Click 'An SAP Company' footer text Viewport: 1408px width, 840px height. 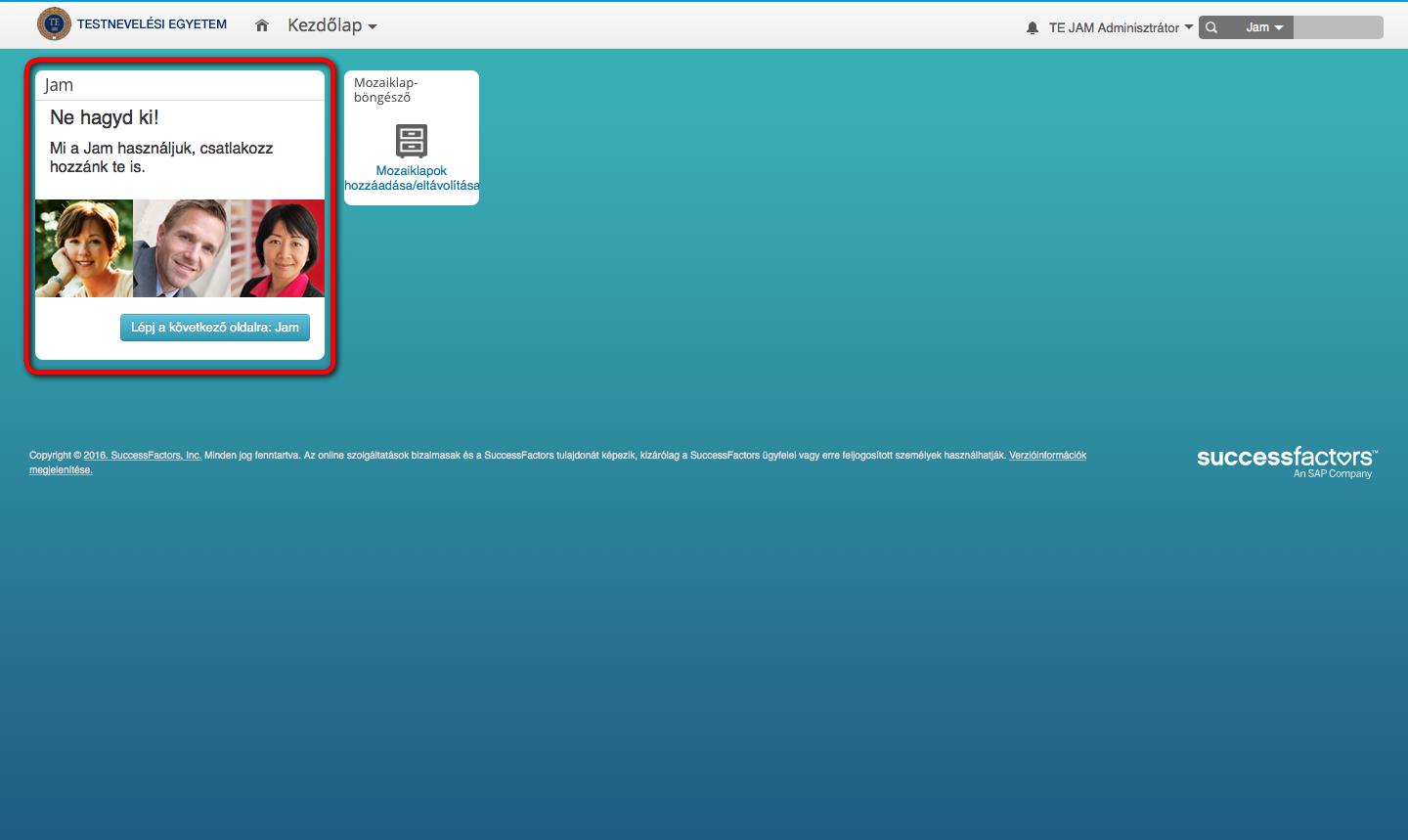point(1333,474)
